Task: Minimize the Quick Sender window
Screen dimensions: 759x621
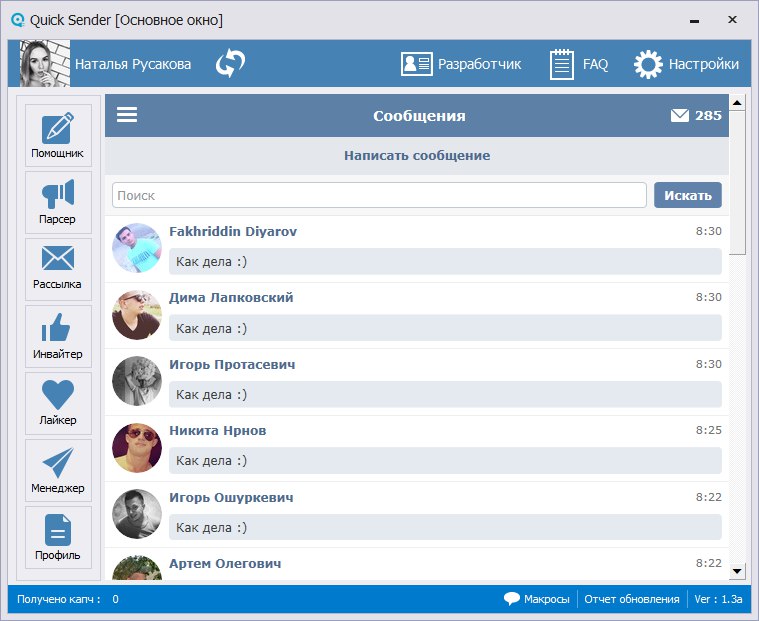Action: (x=695, y=20)
